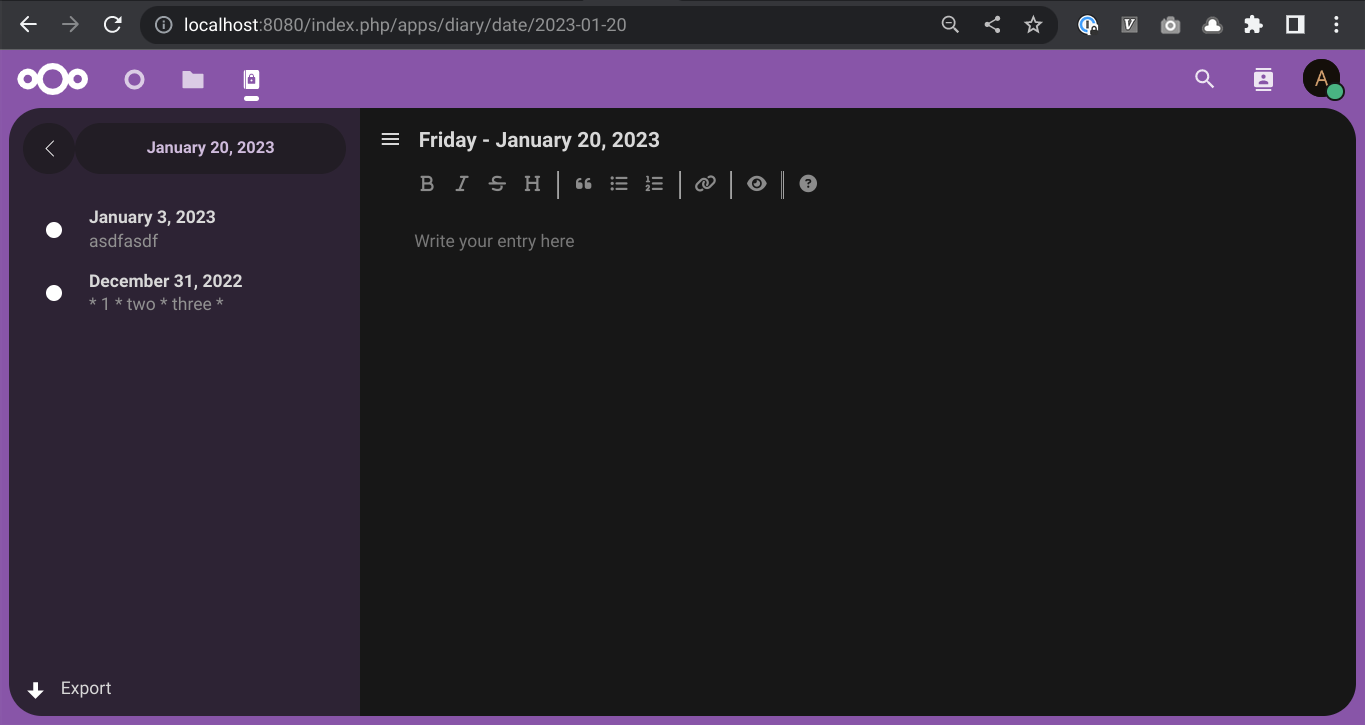Toggle the sidebar with the hamburger icon
The image size is (1365, 725).
[x=390, y=139]
